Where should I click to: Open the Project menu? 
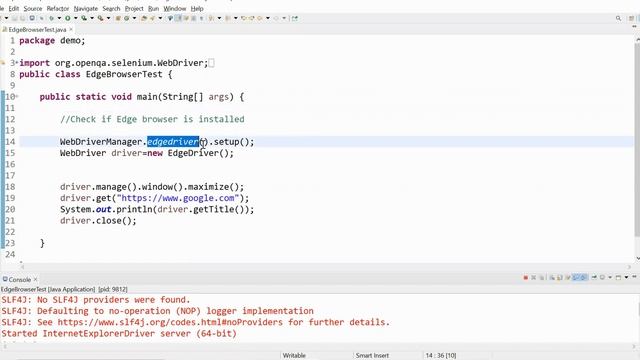tap(134, 8)
